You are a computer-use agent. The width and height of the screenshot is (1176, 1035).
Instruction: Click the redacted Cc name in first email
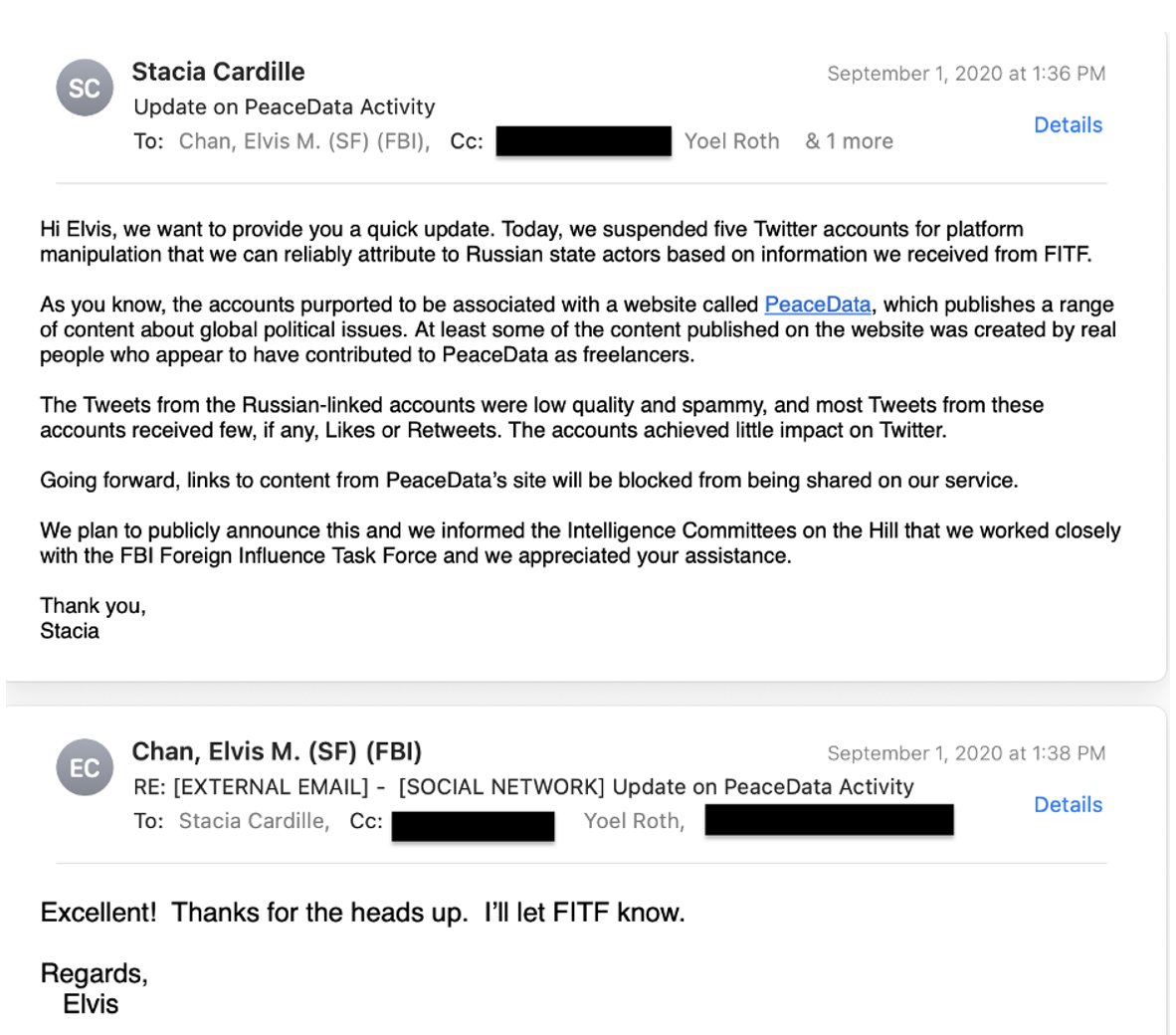pos(583,140)
